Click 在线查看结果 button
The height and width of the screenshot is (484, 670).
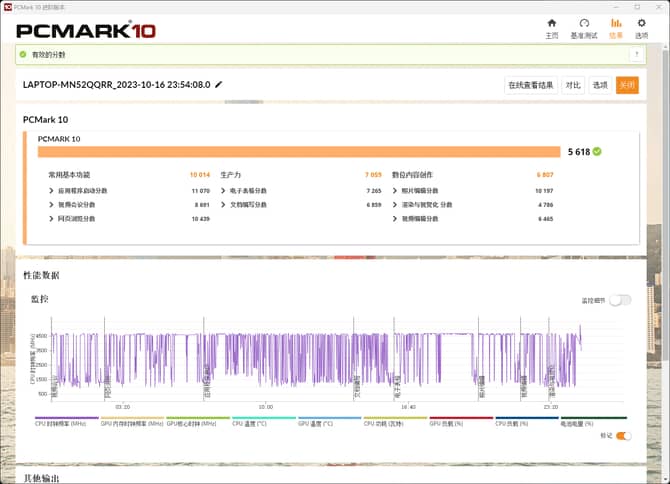(x=530, y=85)
